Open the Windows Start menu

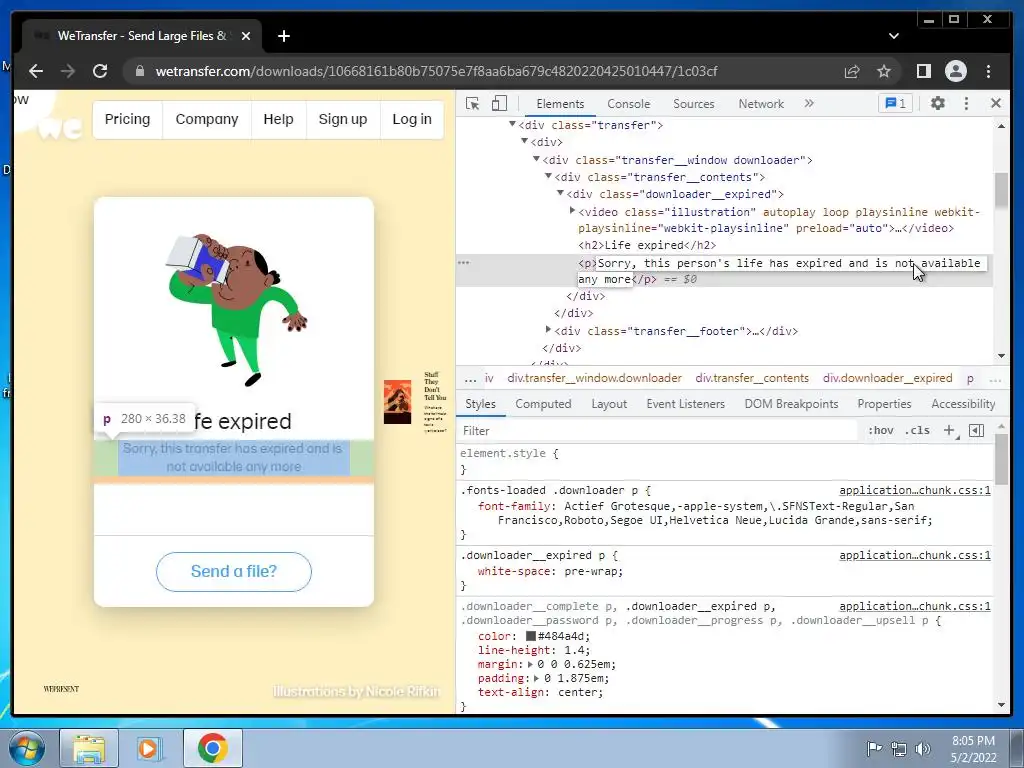point(26,748)
